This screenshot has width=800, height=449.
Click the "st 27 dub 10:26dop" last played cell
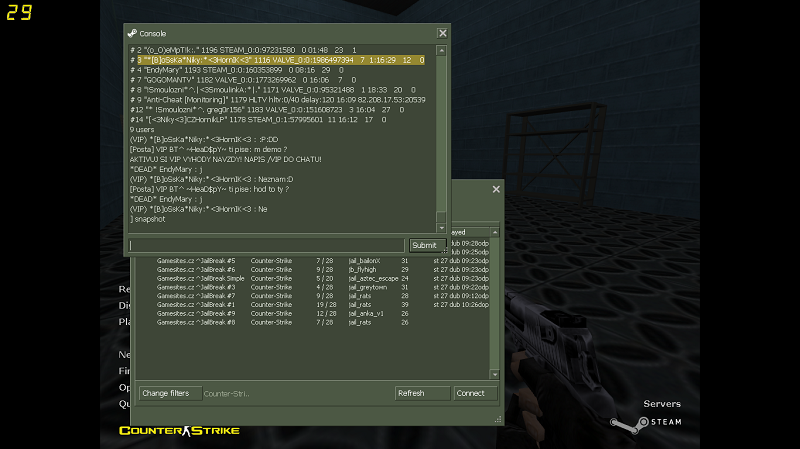[461, 305]
